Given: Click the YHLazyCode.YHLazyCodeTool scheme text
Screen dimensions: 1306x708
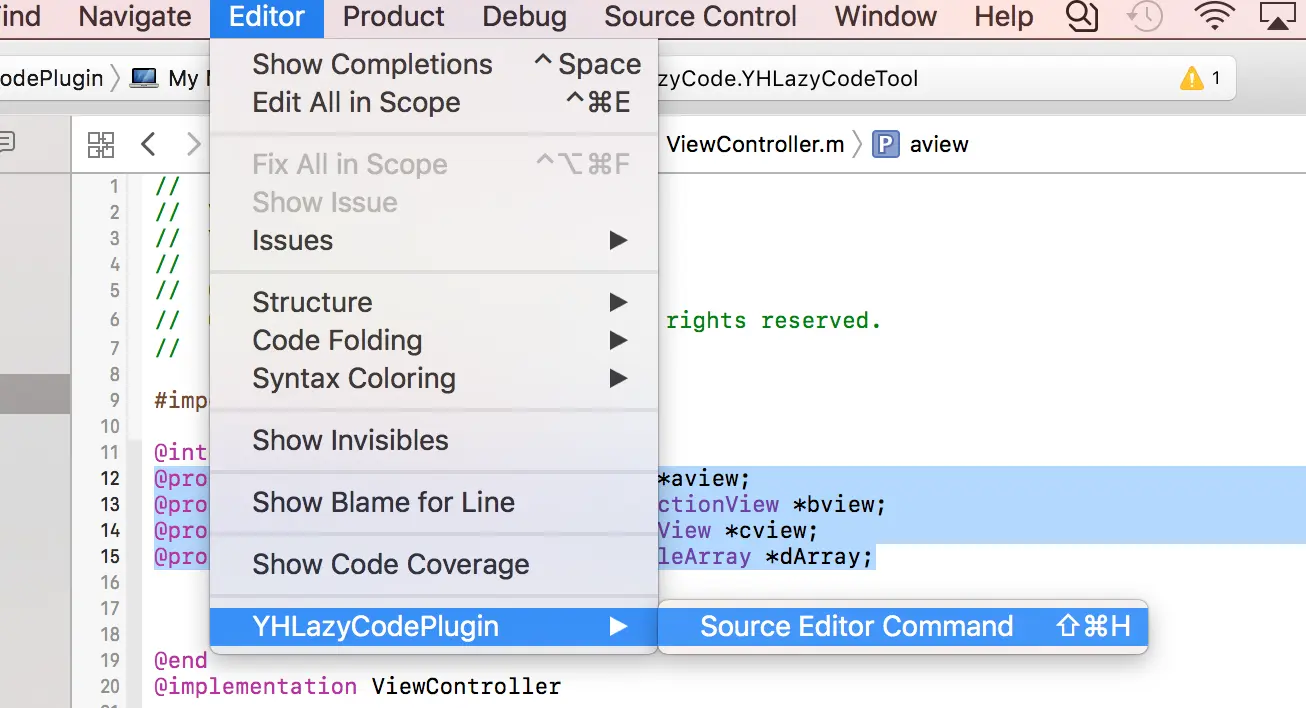Looking at the screenshot, I should [x=787, y=78].
